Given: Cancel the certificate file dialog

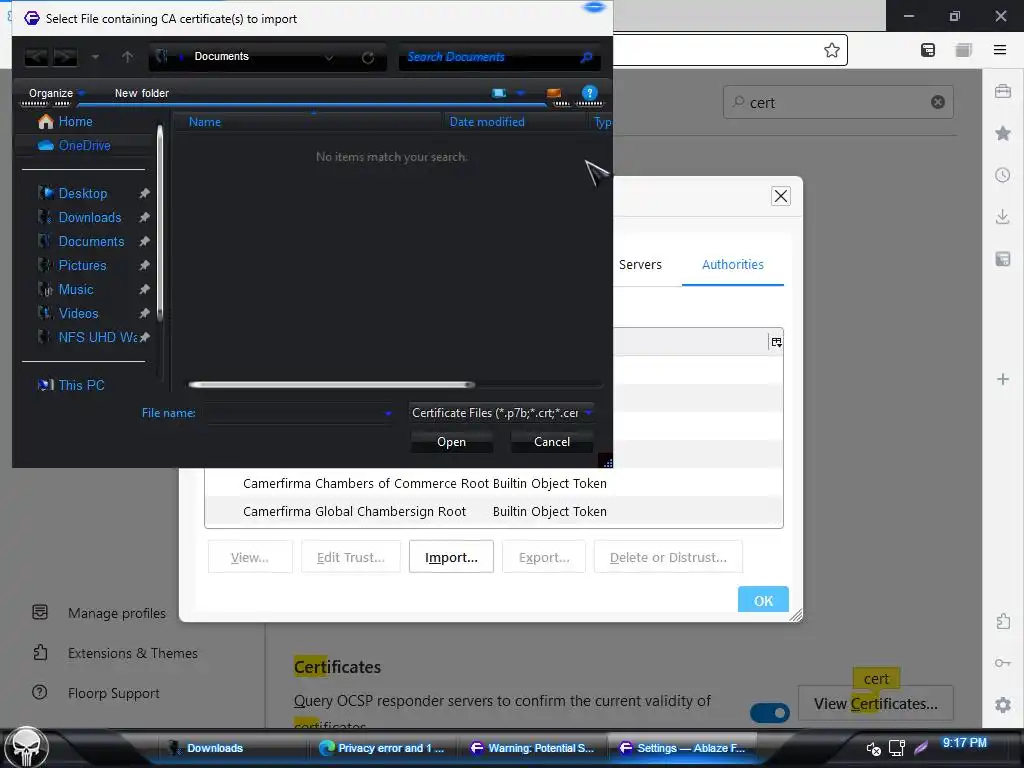Looking at the screenshot, I should [552, 442].
